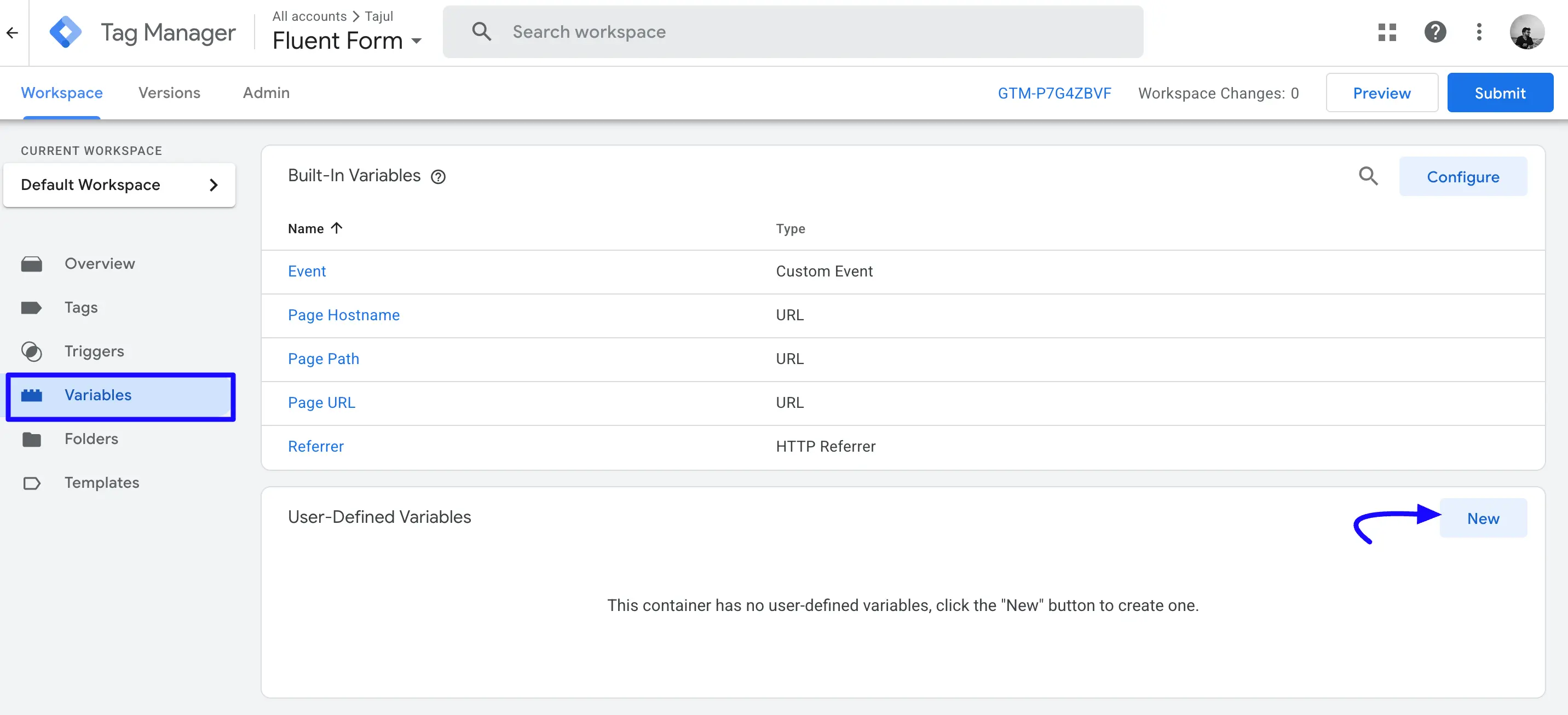Focus the Search workspace input field
The width and height of the screenshot is (1568, 715).
point(793,32)
